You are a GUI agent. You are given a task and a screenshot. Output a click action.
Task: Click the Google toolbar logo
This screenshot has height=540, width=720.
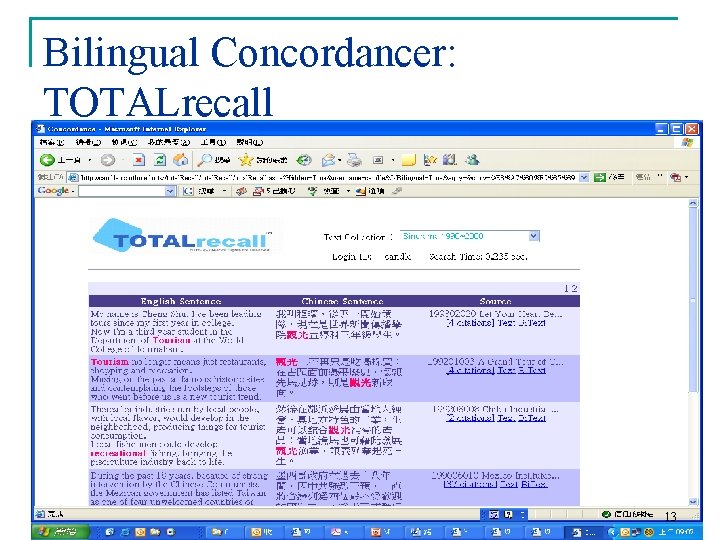click(x=53, y=191)
